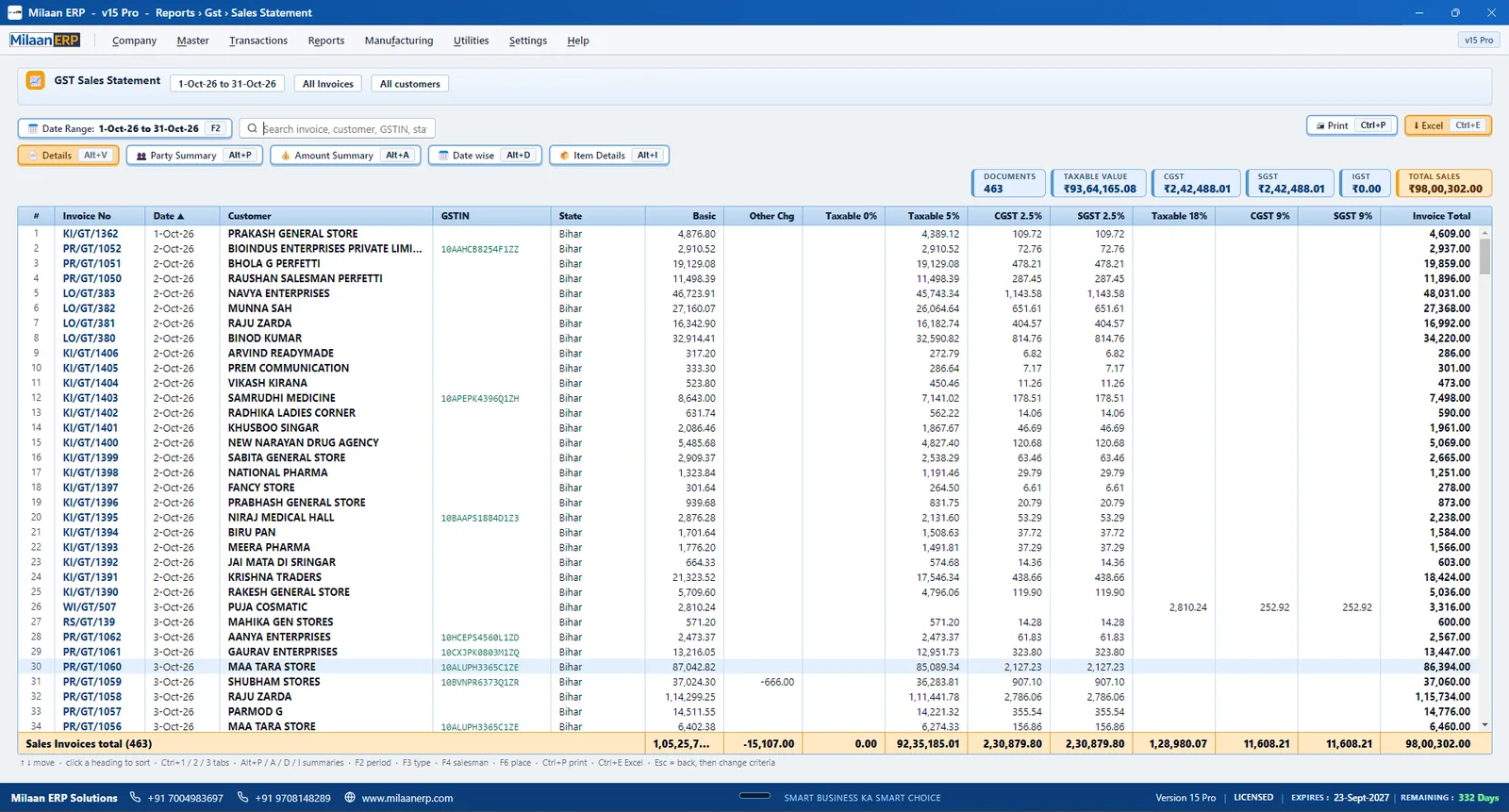Open invoice KI/GT/1362
The image size is (1509, 812).
click(x=91, y=234)
